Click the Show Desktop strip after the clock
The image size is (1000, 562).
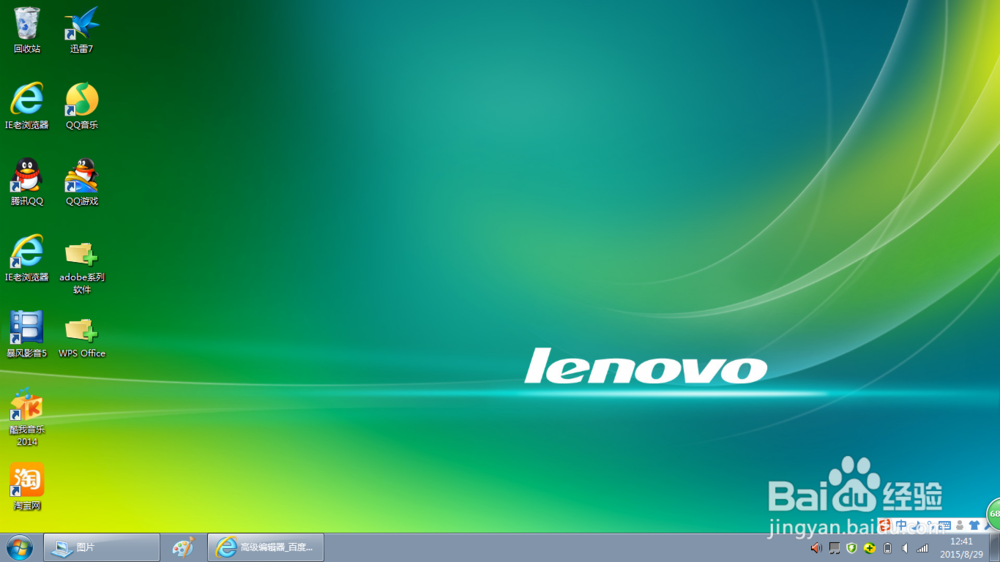tap(994, 548)
